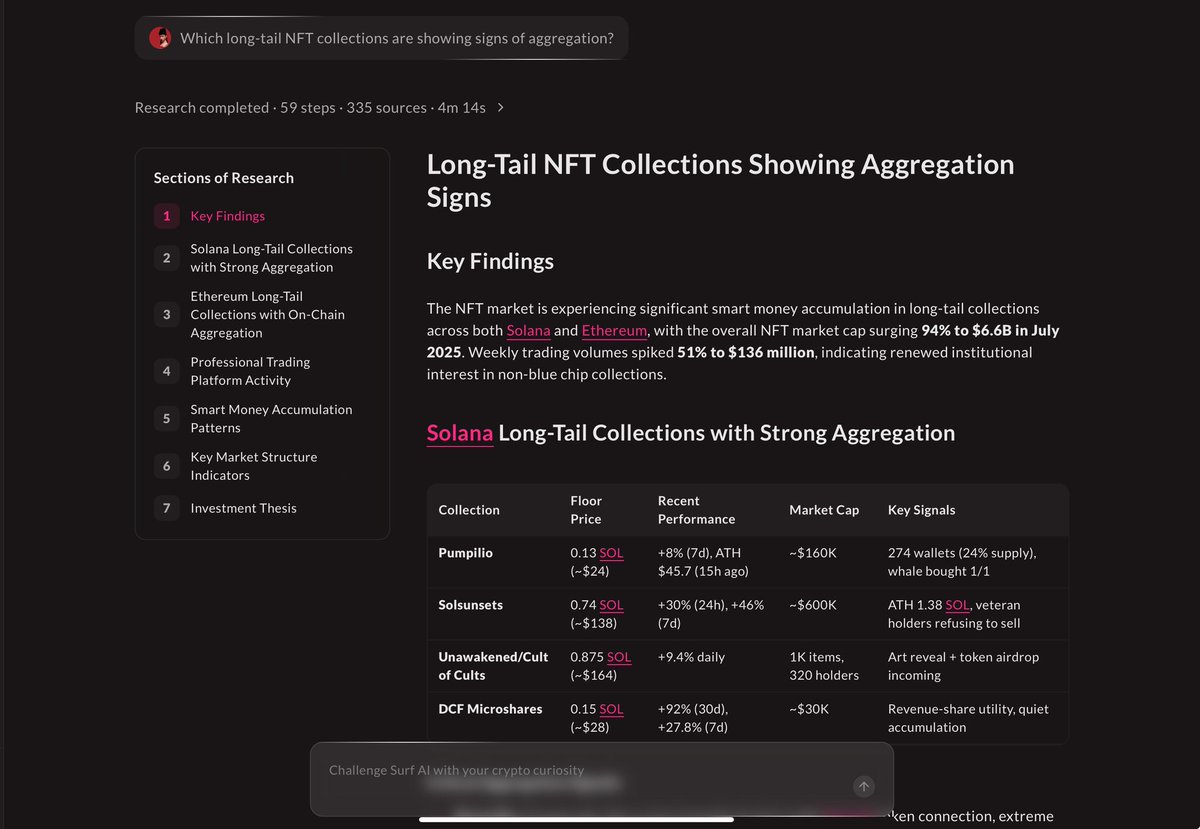The height and width of the screenshot is (829, 1200).
Task: Click the ~$30K market cap cell
Action: [809, 709]
